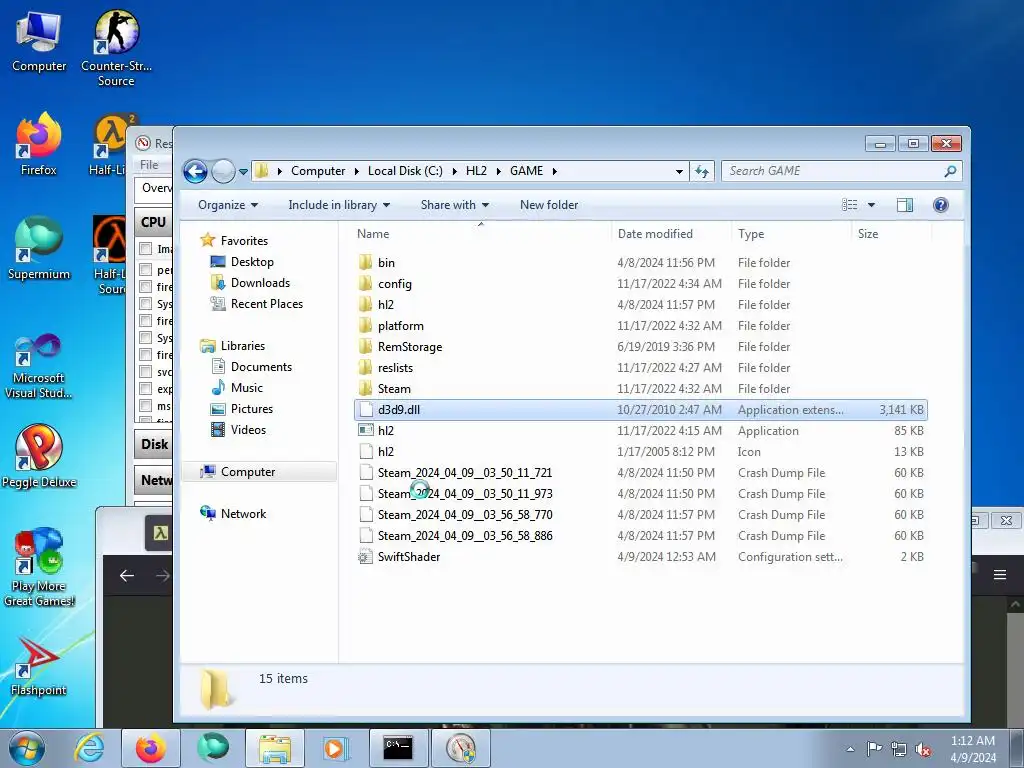The height and width of the screenshot is (768, 1024).
Task: Open recent pages dropdown next to Forward
Action: pos(243,172)
